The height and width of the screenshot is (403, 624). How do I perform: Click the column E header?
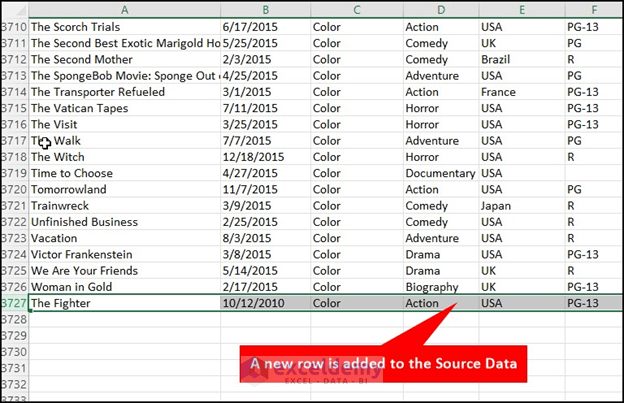(521, 9)
